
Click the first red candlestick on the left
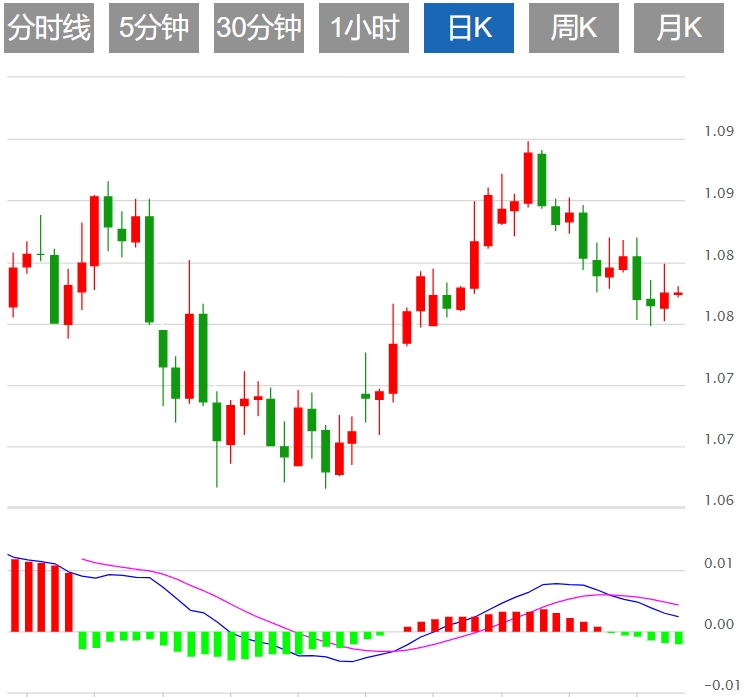coord(13,287)
